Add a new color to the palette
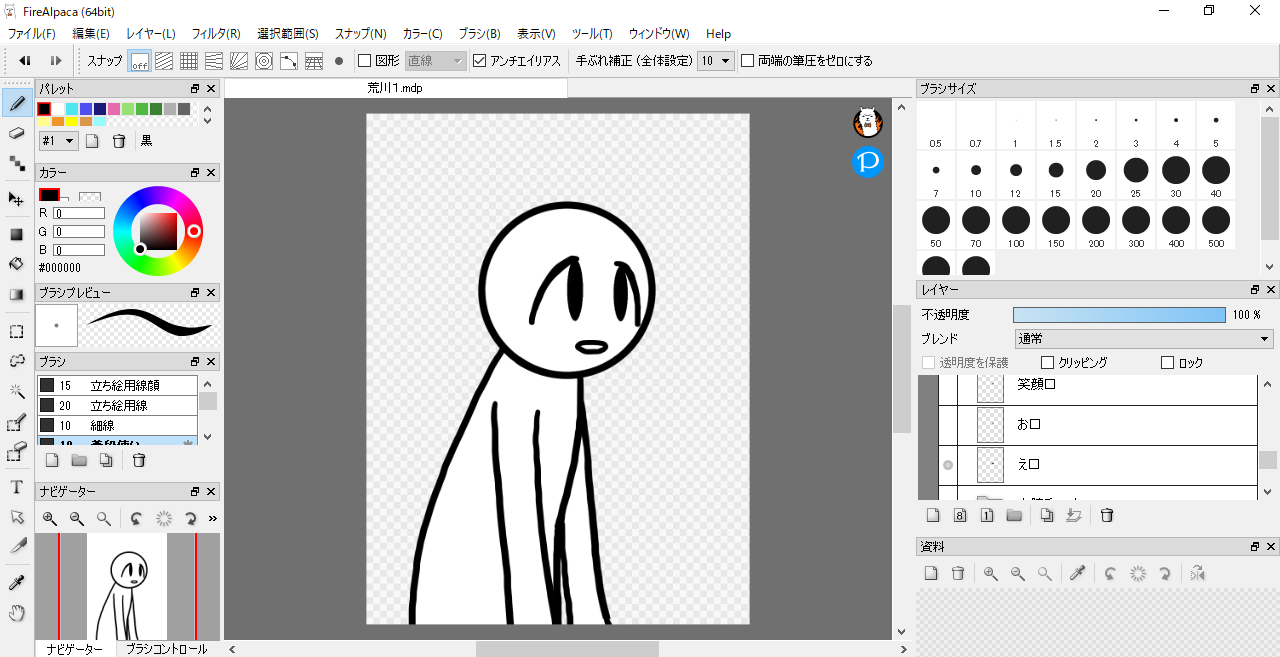The image size is (1280, 657). pyautogui.click(x=92, y=141)
